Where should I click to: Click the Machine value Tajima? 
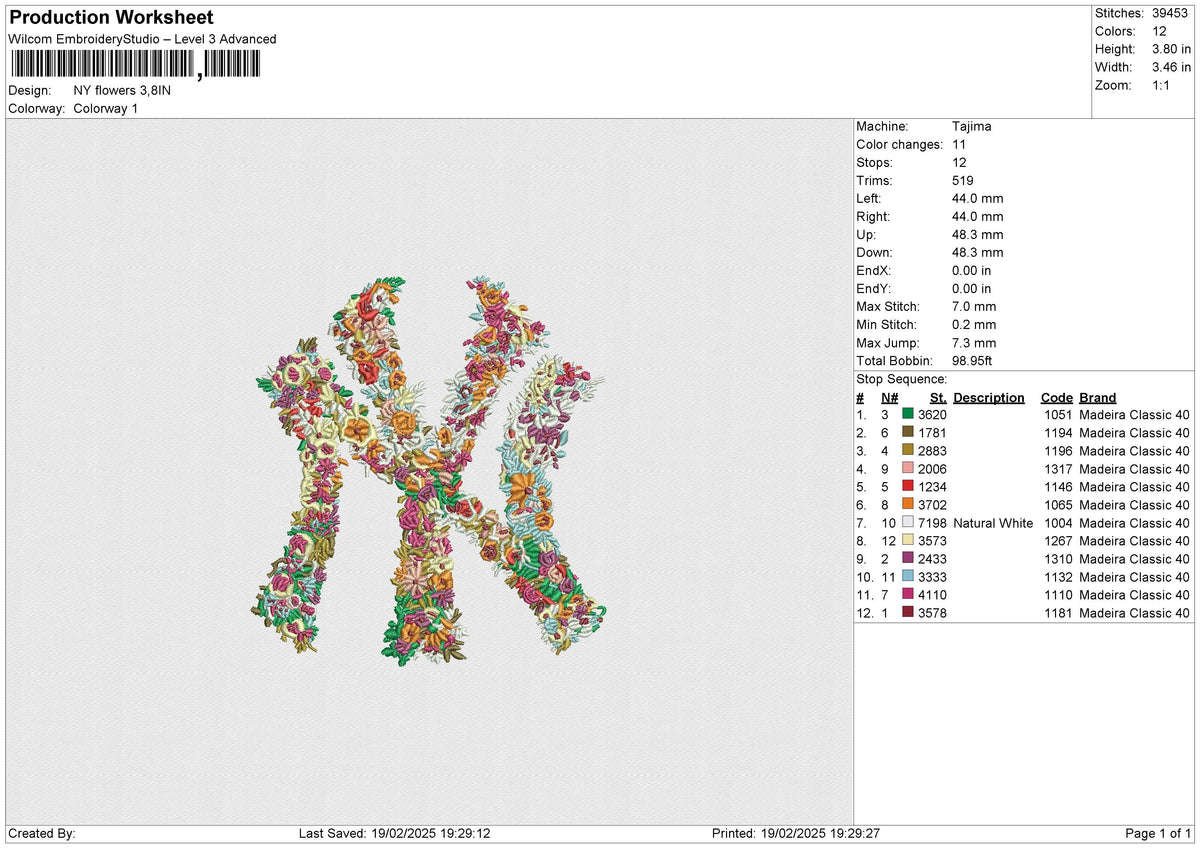(x=972, y=126)
